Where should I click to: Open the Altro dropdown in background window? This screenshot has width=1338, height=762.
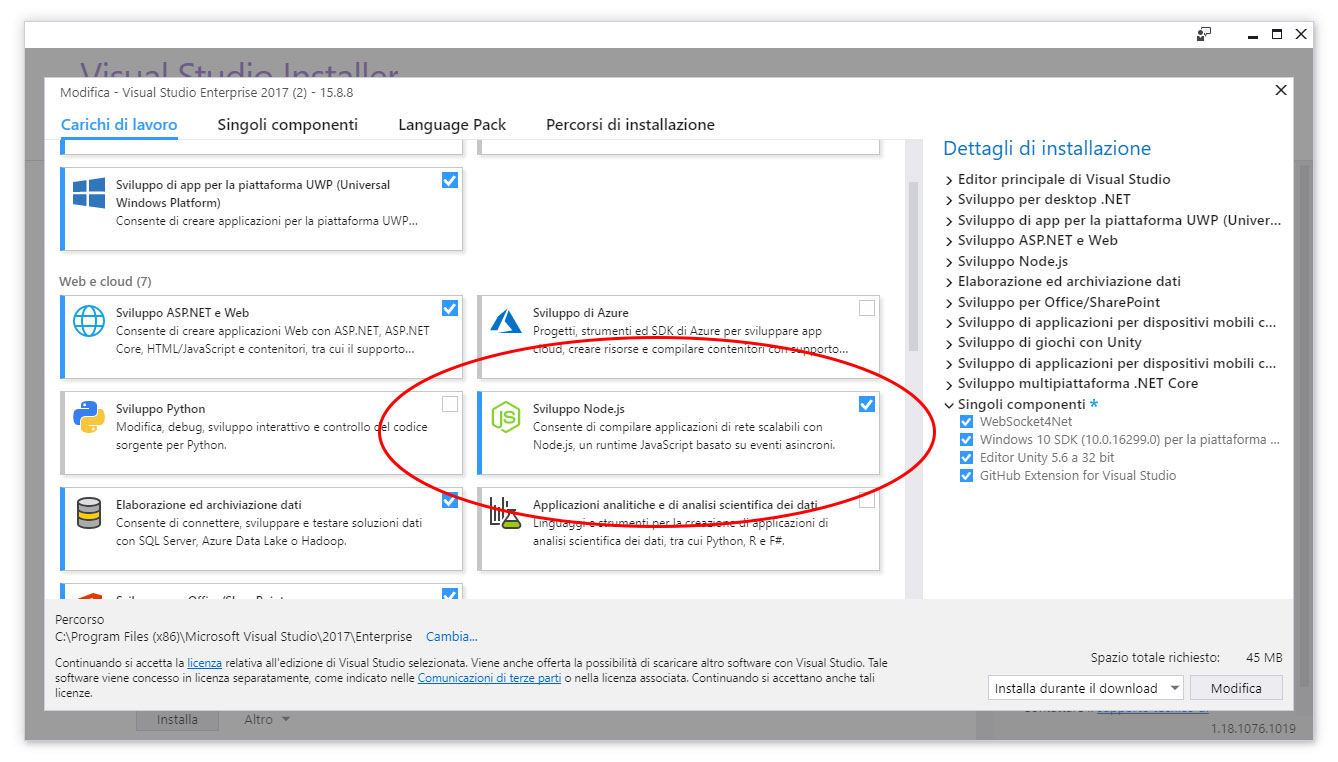tap(267, 719)
